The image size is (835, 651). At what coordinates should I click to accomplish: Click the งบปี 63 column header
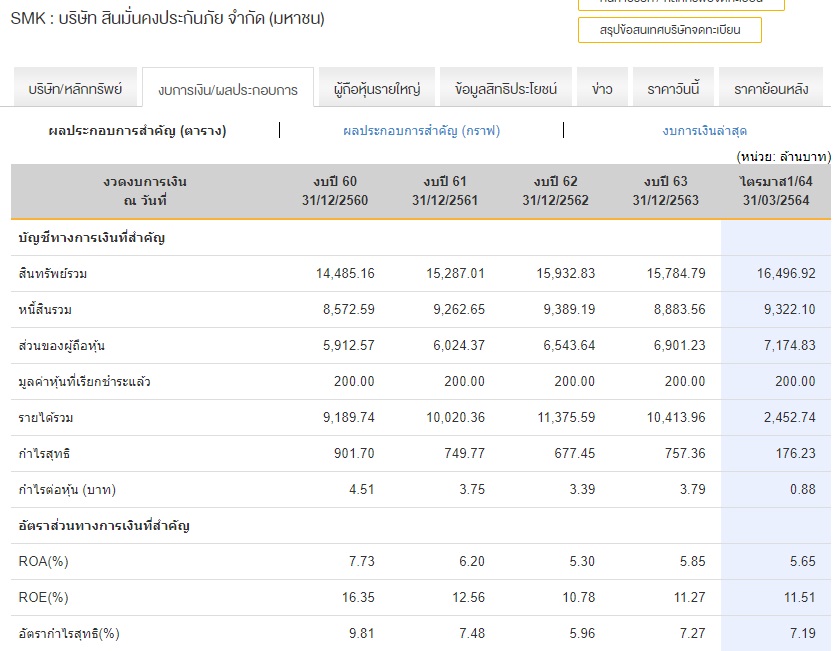[x=665, y=190]
